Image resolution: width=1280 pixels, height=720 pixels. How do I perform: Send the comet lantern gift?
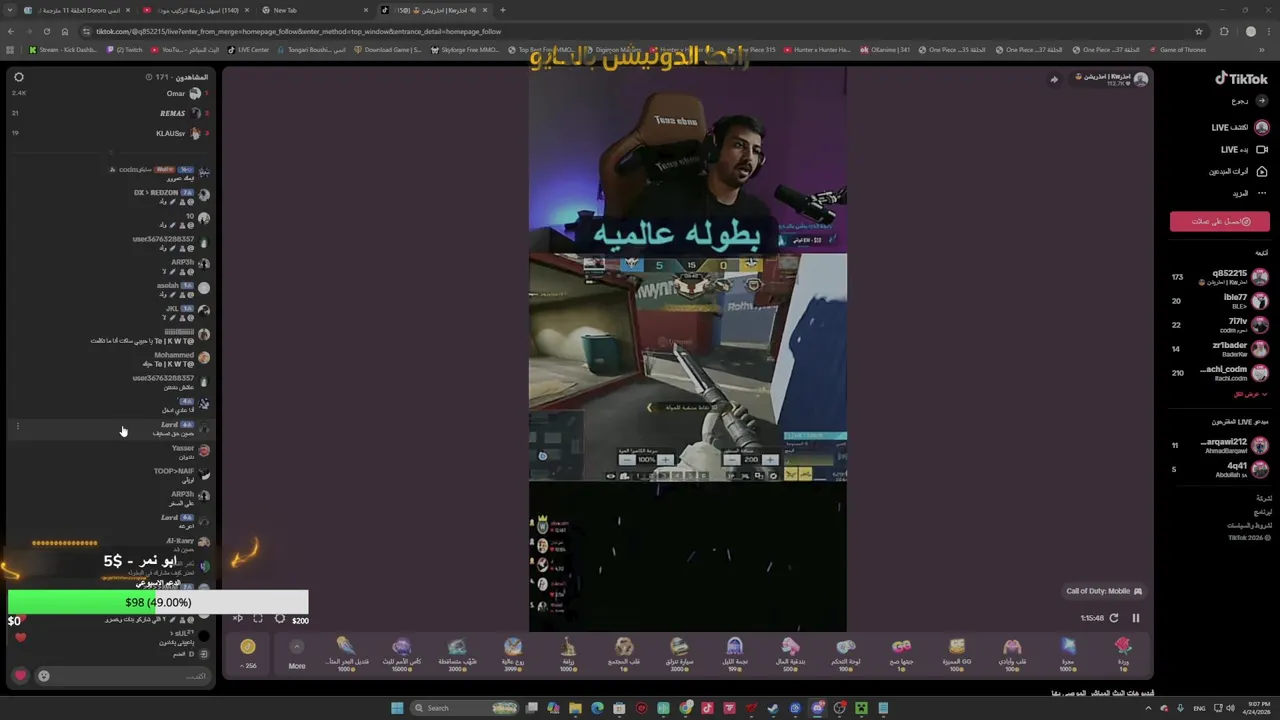point(346,653)
